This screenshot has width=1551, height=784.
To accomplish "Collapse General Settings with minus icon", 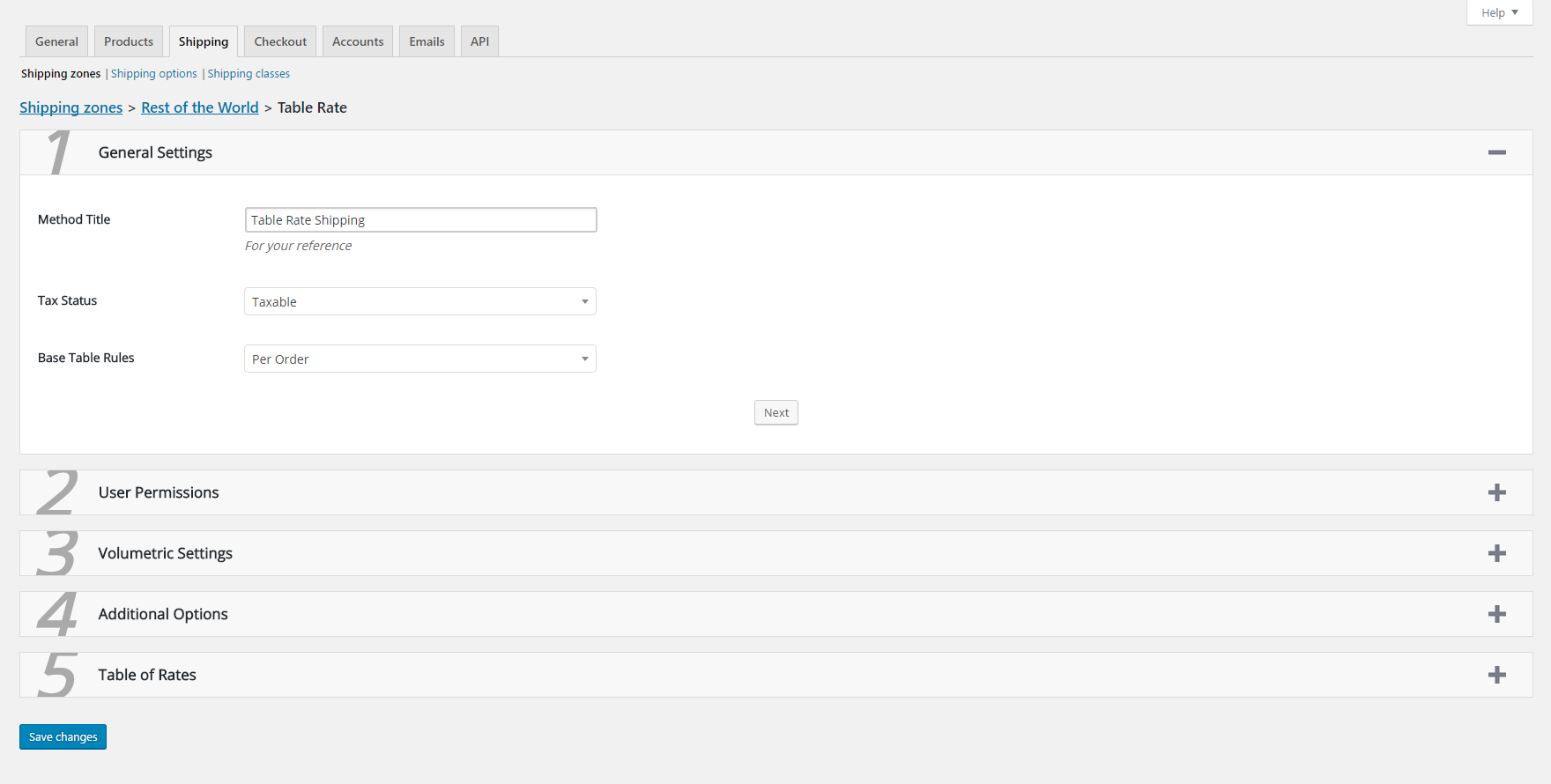I will [1496, 152].
